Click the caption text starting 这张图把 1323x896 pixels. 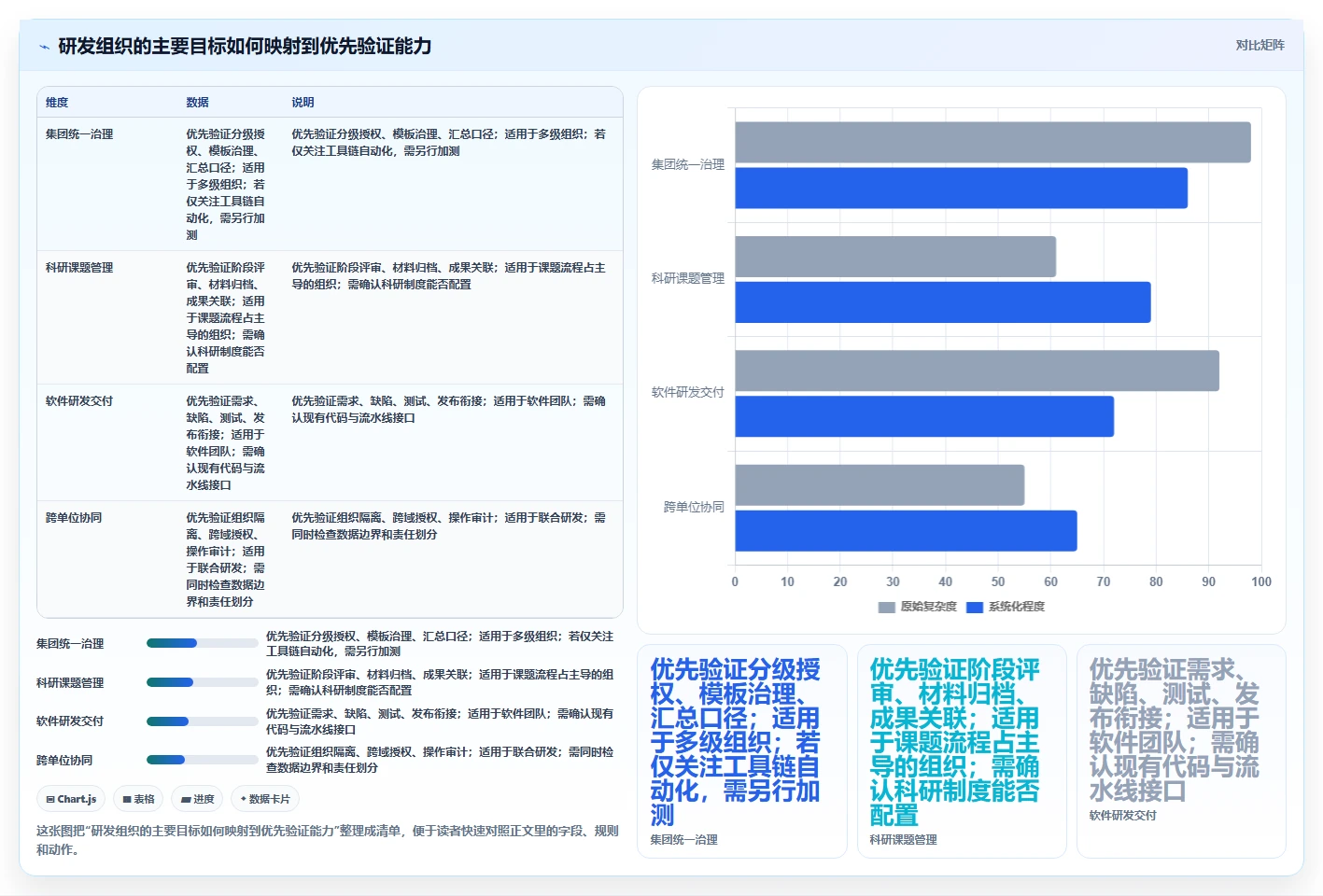coord(328,840)
